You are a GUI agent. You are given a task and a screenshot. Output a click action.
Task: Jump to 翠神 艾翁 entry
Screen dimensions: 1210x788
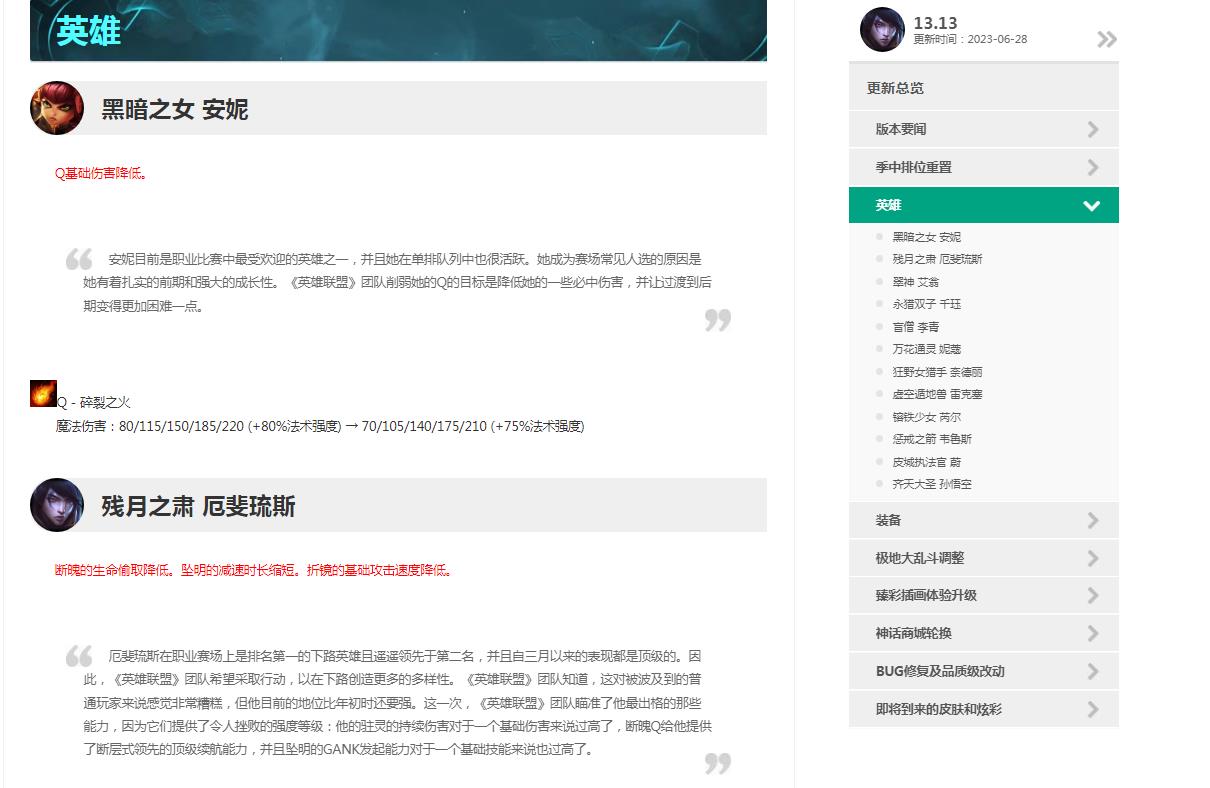click(x=915, y=282)
